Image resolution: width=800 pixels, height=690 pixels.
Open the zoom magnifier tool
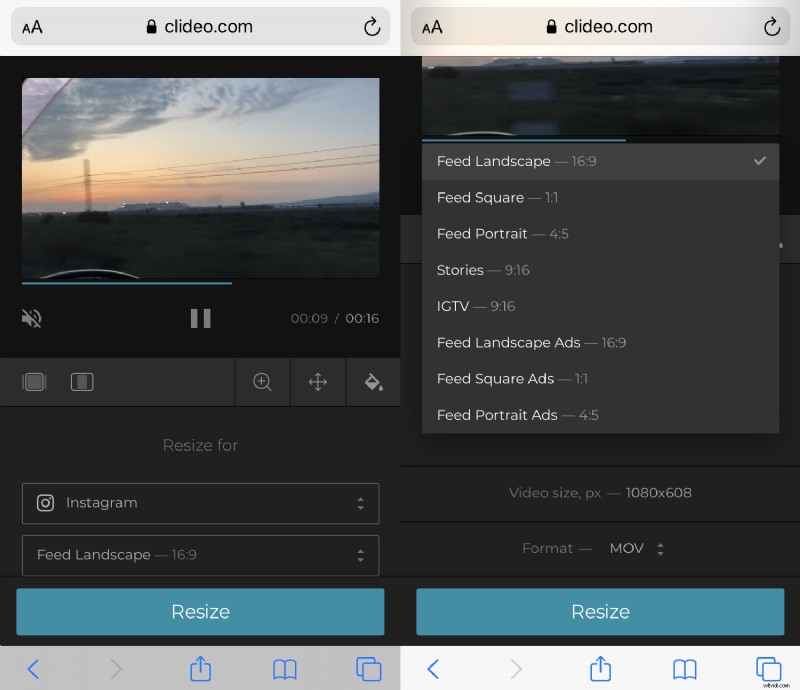click(x=262, y=382)
